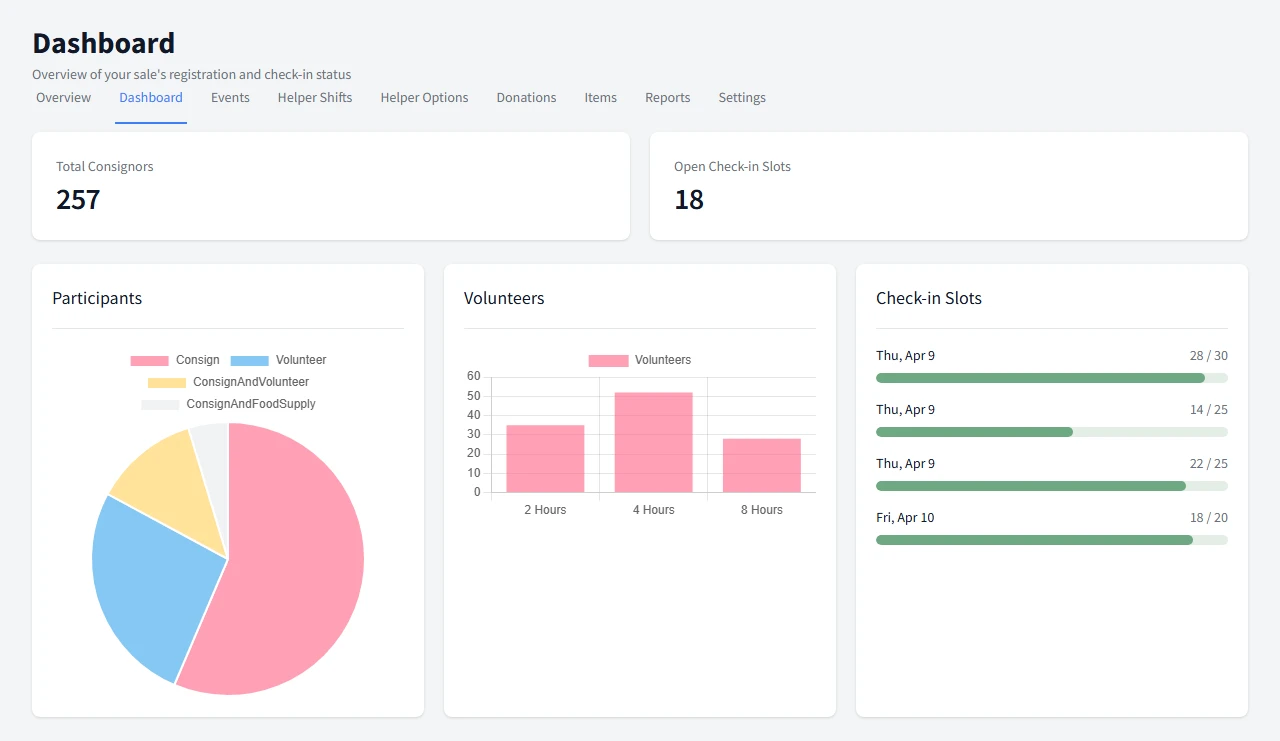View the Reports tab
This screenshot has height=741, width=1280.
[667, 97]
